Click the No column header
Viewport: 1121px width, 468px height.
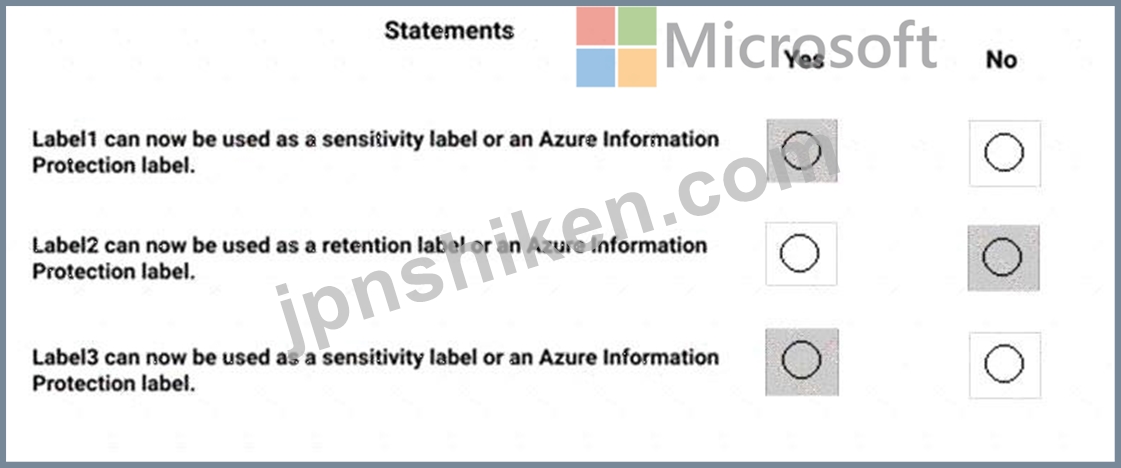pos(1001,60)
